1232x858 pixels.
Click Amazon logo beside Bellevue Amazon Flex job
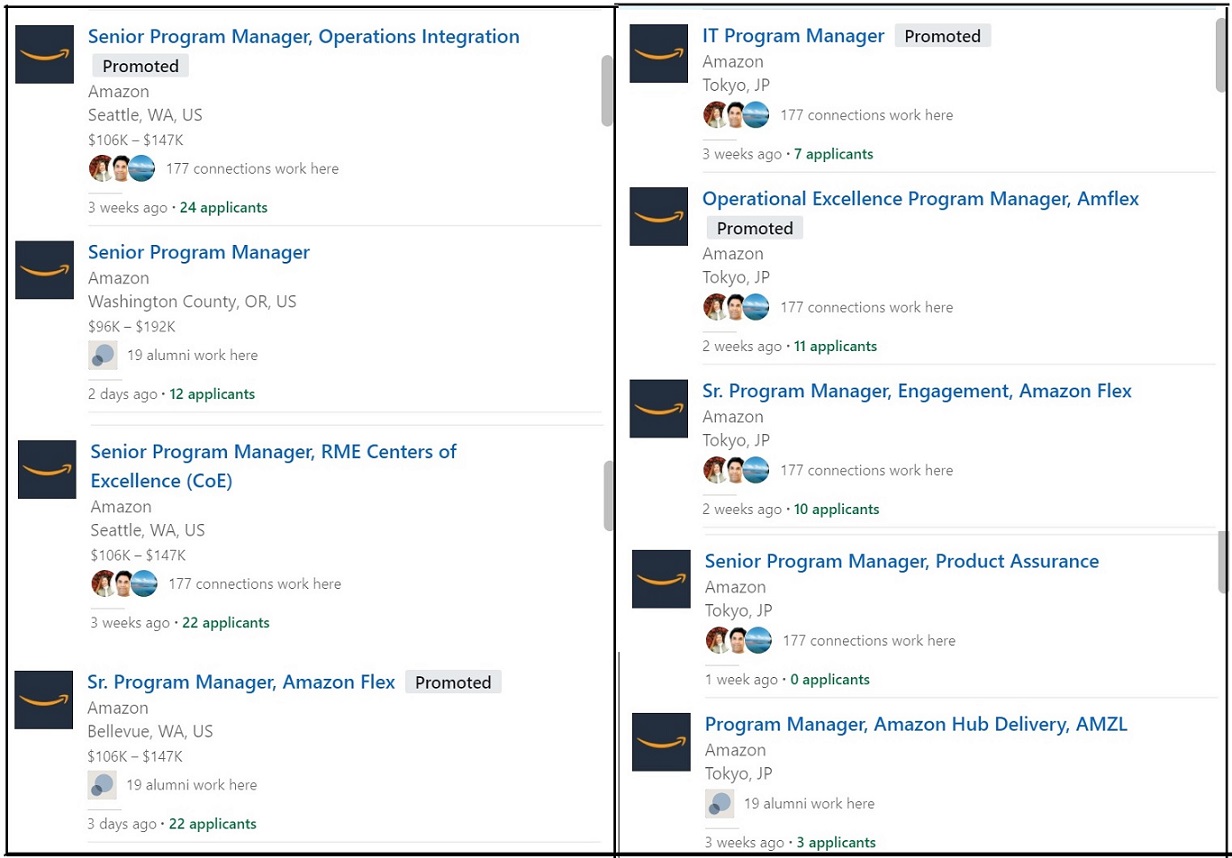coord(44,700)
